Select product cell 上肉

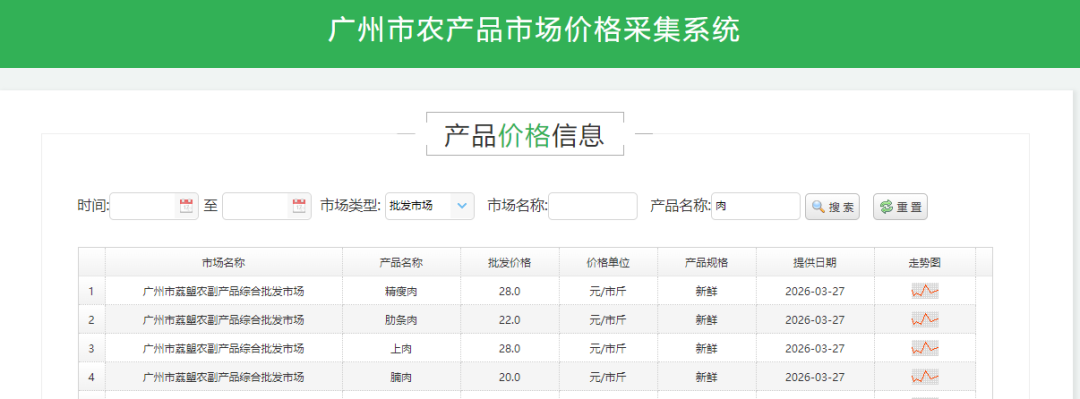401,349
